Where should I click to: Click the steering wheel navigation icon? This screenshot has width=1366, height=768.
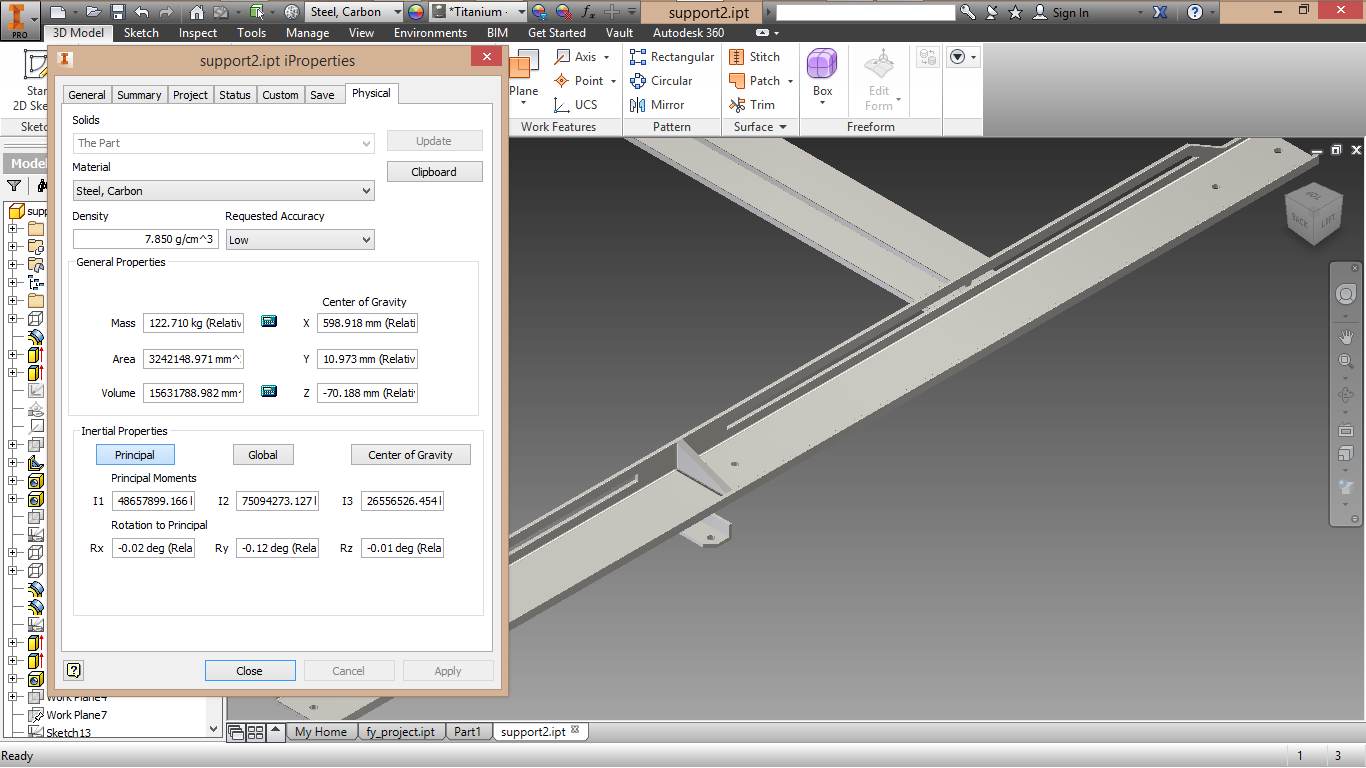pos(1346,295)
